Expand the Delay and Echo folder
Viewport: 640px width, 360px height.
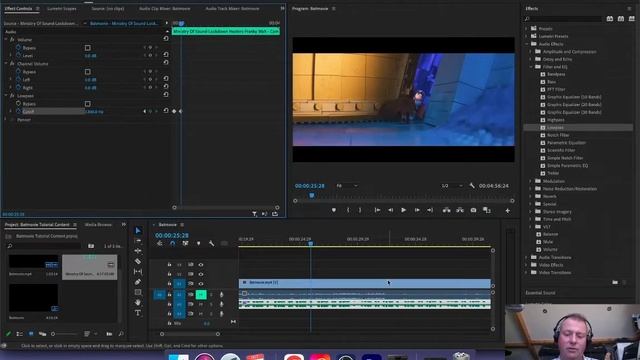pyautogui.click(x=531, y=59)
